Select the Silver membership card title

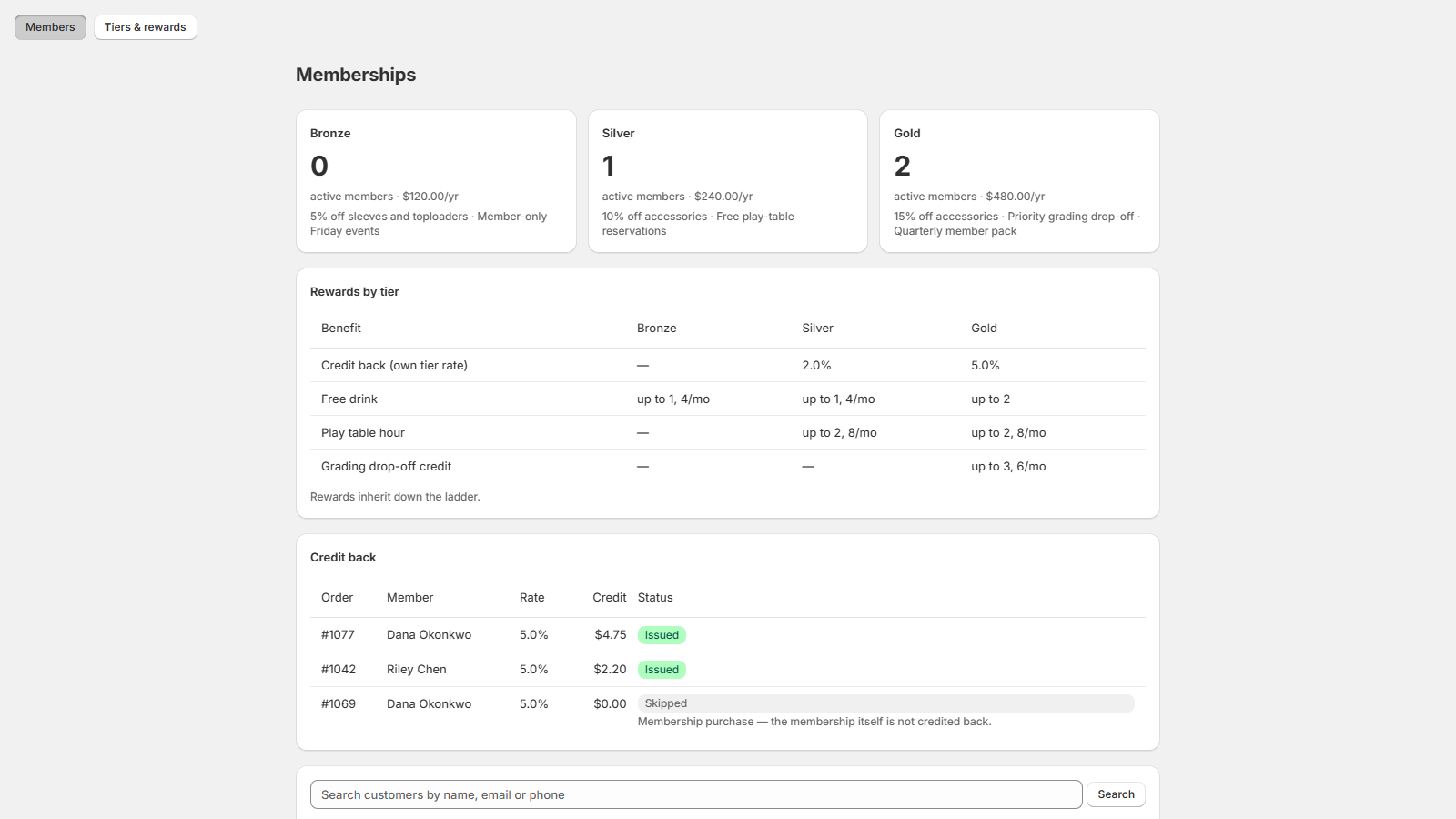618,133
